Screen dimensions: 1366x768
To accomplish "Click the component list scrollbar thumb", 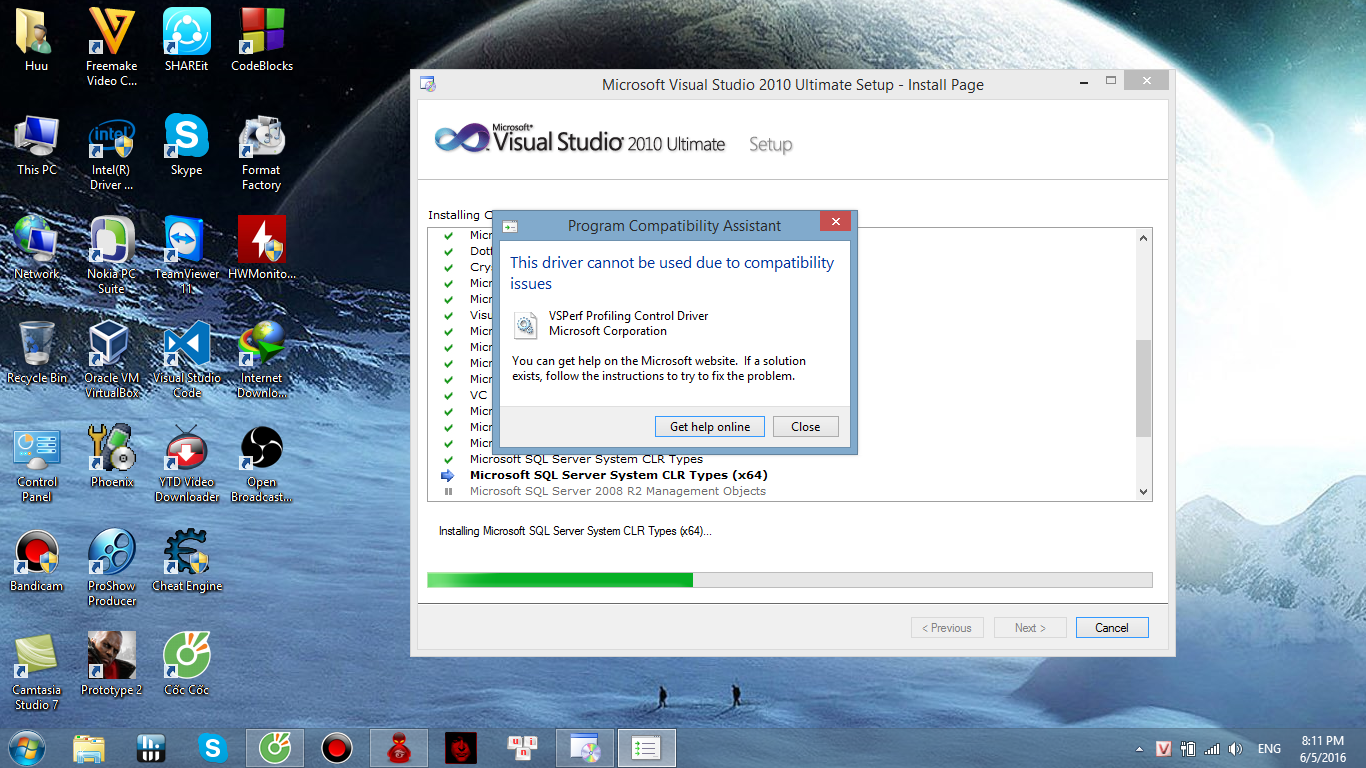I will coord(1144,388).
